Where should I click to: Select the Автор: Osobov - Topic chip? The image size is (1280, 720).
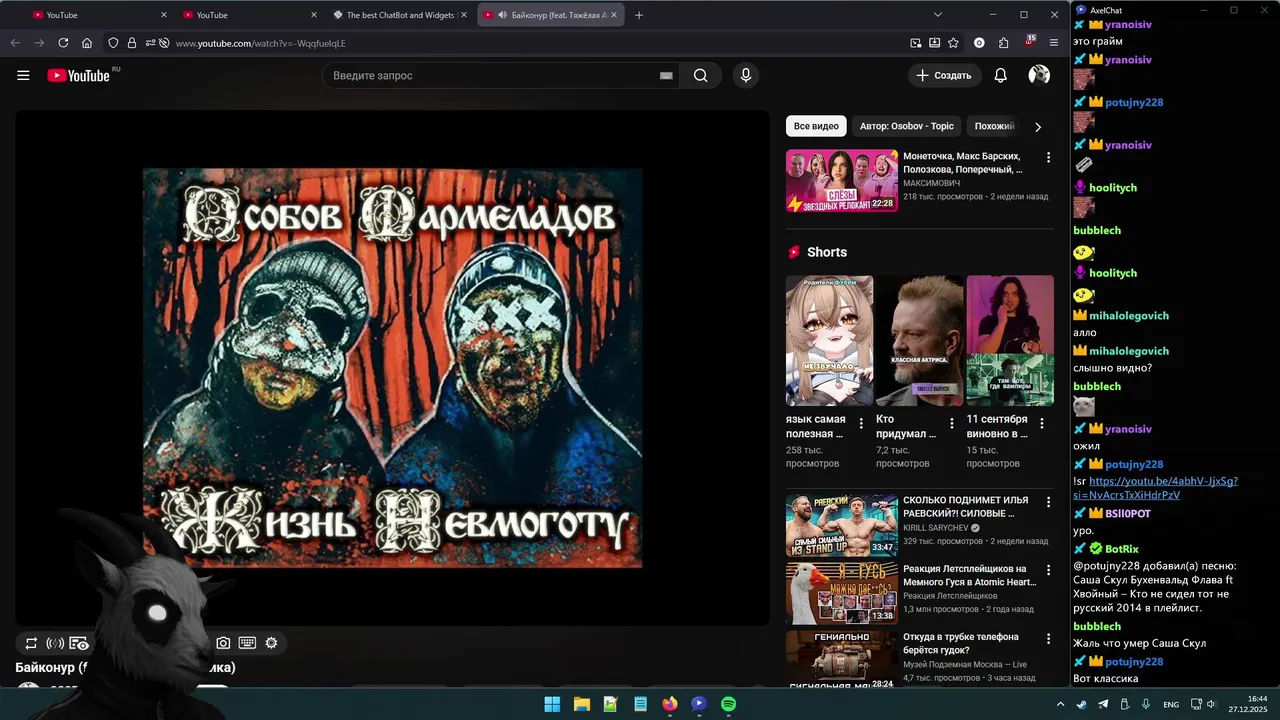tap(907, 126)
